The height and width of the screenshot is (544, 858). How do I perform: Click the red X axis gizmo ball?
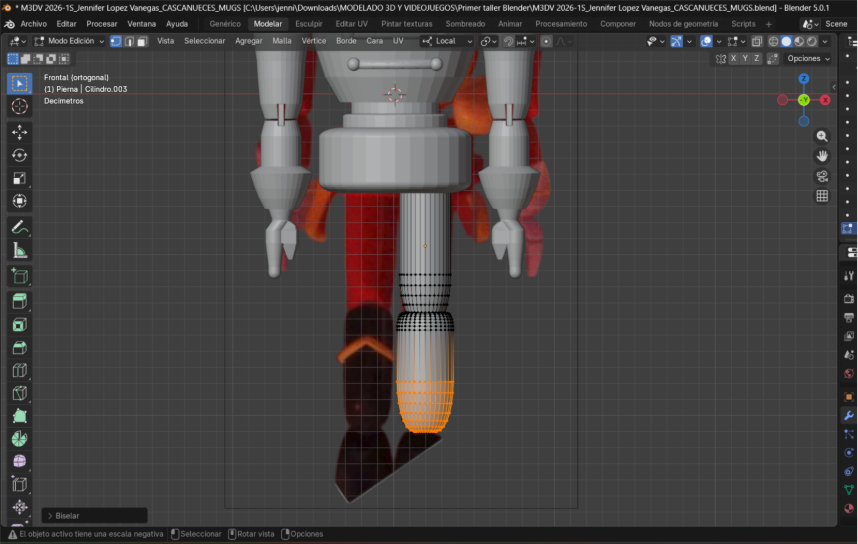click(x=825, y=99)
